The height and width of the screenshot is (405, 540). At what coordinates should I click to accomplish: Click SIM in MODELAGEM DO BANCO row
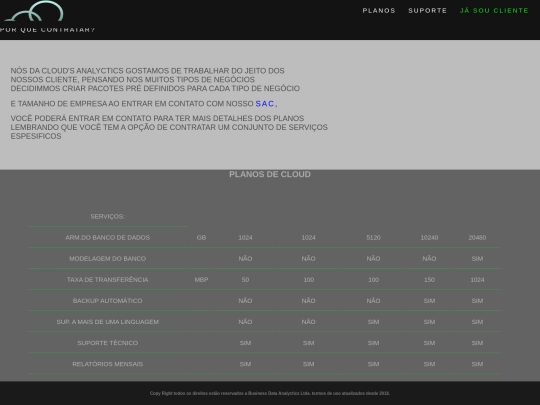click(477, 259)
